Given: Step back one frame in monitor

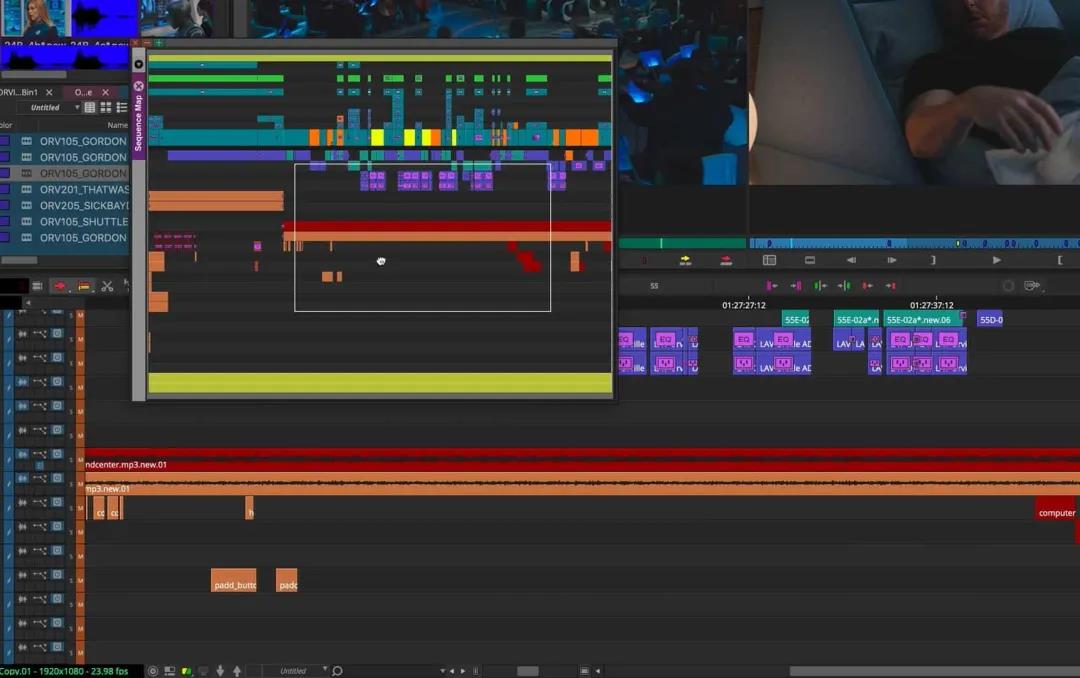Looking at the screenshot, I should [851, 260].
